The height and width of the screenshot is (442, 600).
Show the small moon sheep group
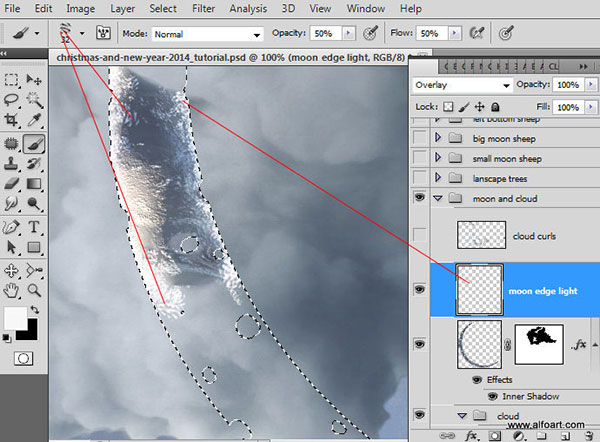click(x=420, y=158)
